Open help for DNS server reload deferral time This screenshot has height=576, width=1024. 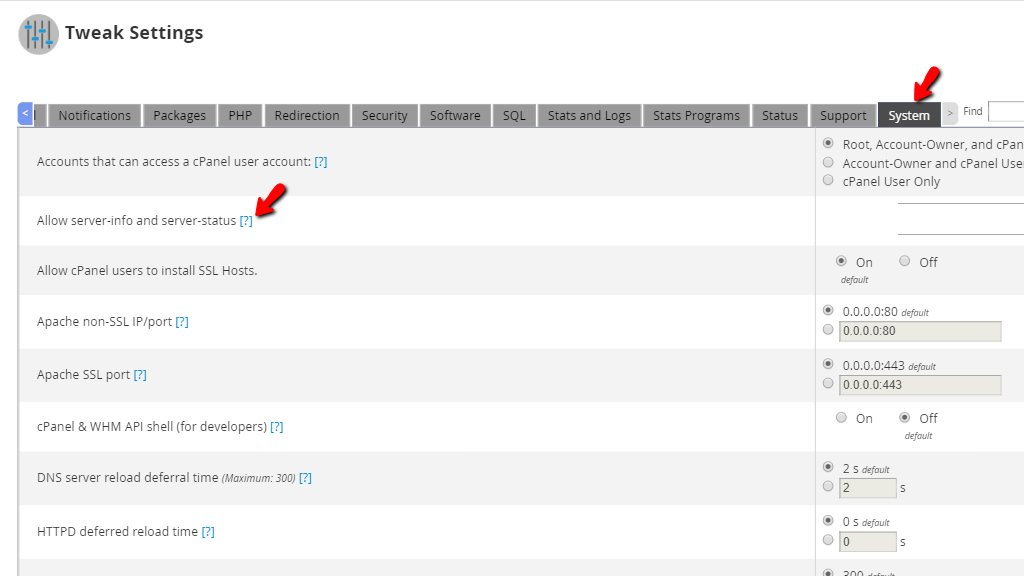point(306,478)
